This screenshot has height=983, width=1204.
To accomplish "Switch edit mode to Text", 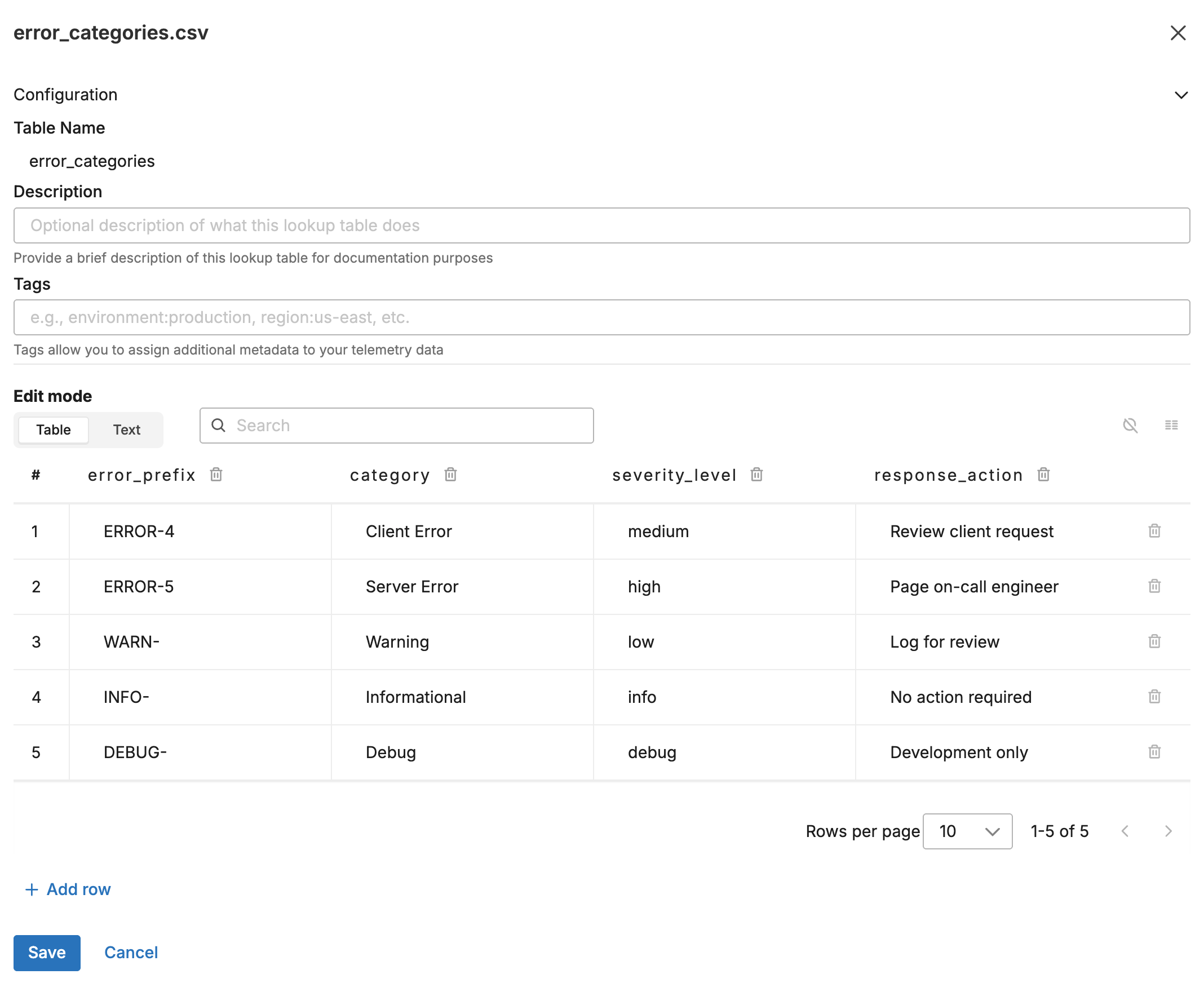I will 126,429.
